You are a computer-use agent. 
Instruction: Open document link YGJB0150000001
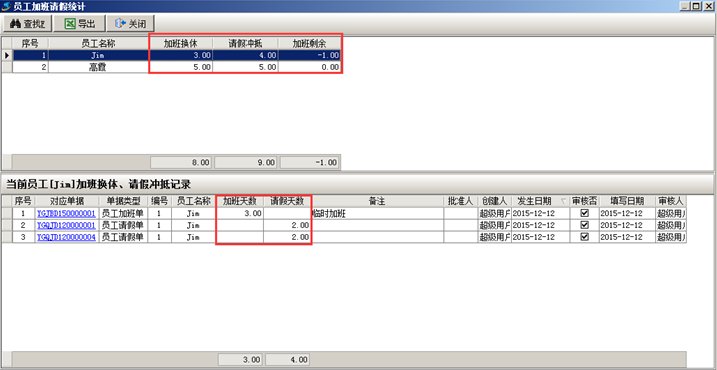click(66, 214)
